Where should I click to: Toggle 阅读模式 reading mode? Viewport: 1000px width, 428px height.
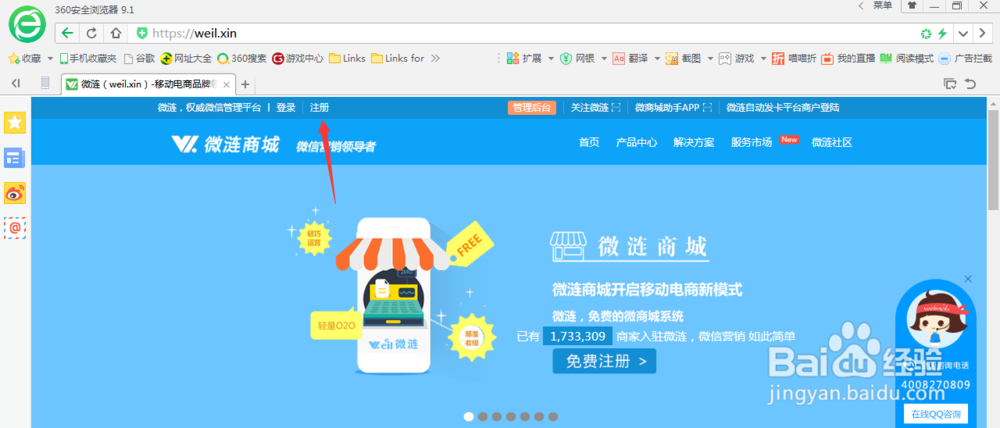pyautogui.click(x=906, y=59)
